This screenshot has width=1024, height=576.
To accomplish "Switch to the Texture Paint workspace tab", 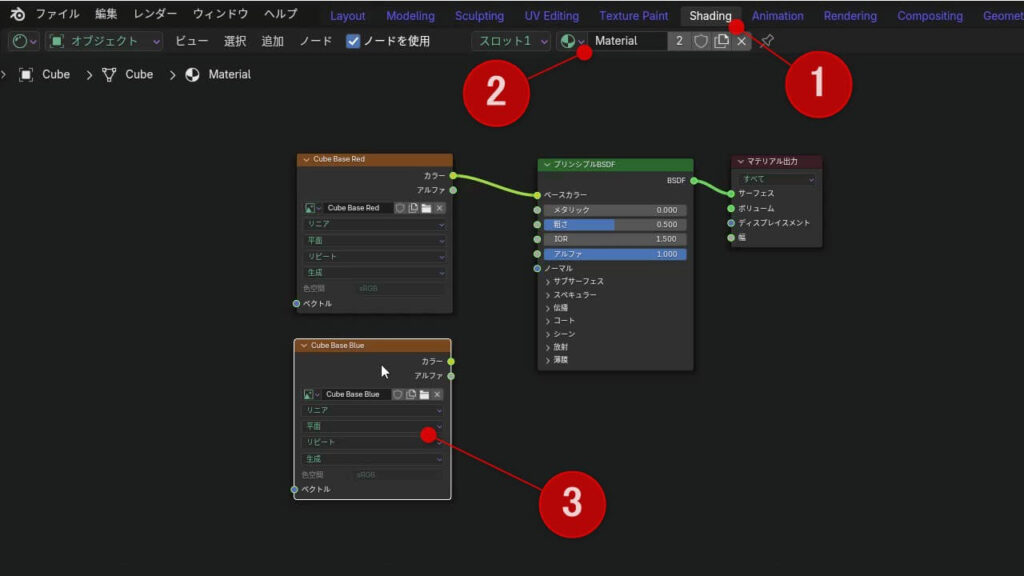I will tap(633, 16).
